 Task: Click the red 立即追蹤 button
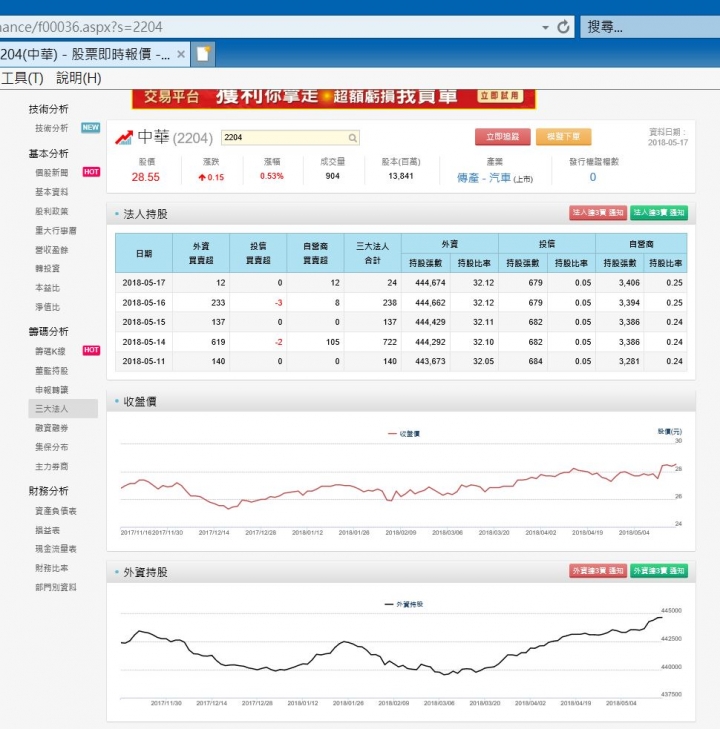(502, 137)
